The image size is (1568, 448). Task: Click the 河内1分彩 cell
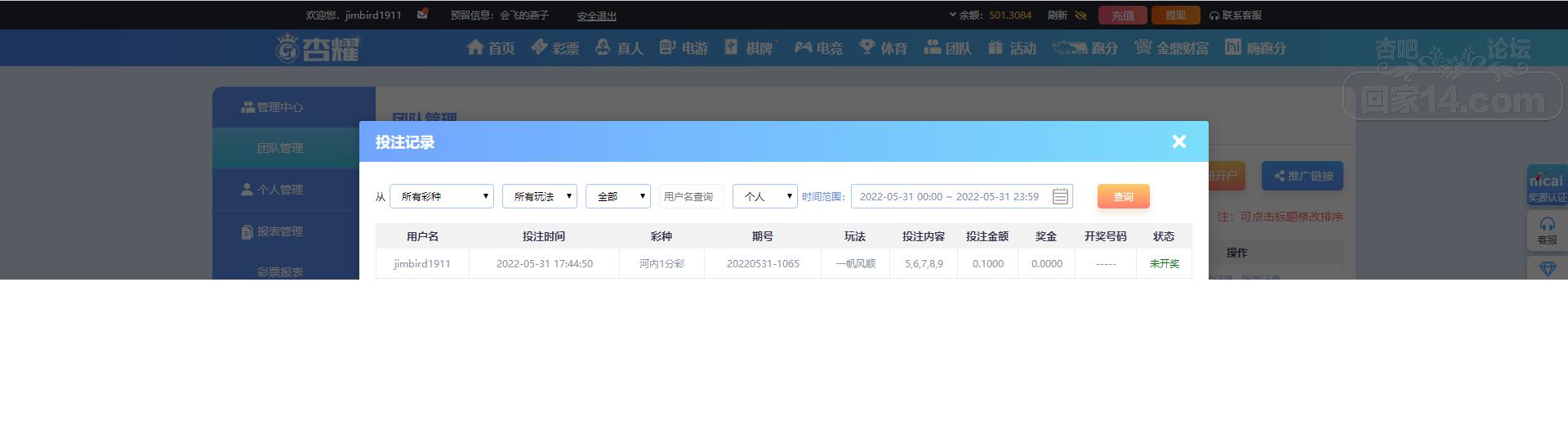click(x=661, y=263)
